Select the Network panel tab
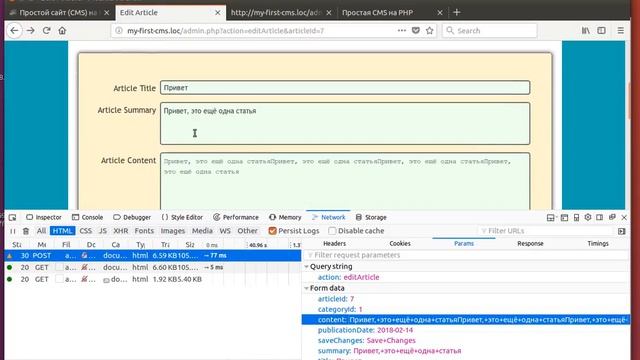This screenshot has height=360, width=640. click(x=329, y=218)
